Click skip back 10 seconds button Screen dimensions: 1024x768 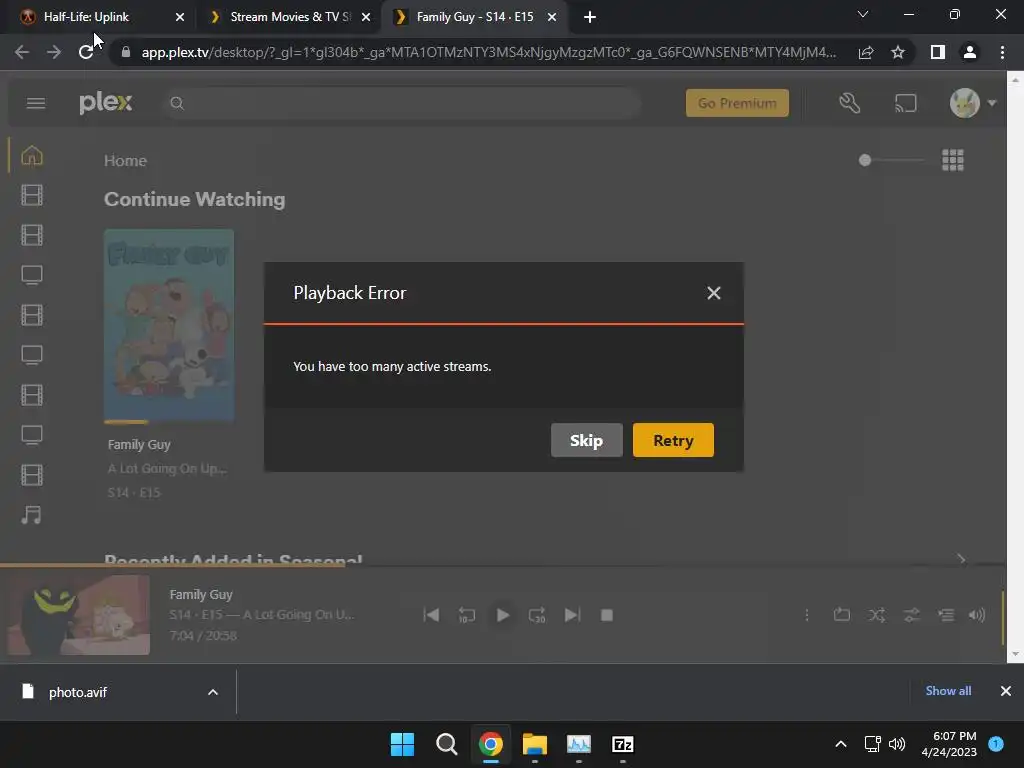(x=466, y=615)
